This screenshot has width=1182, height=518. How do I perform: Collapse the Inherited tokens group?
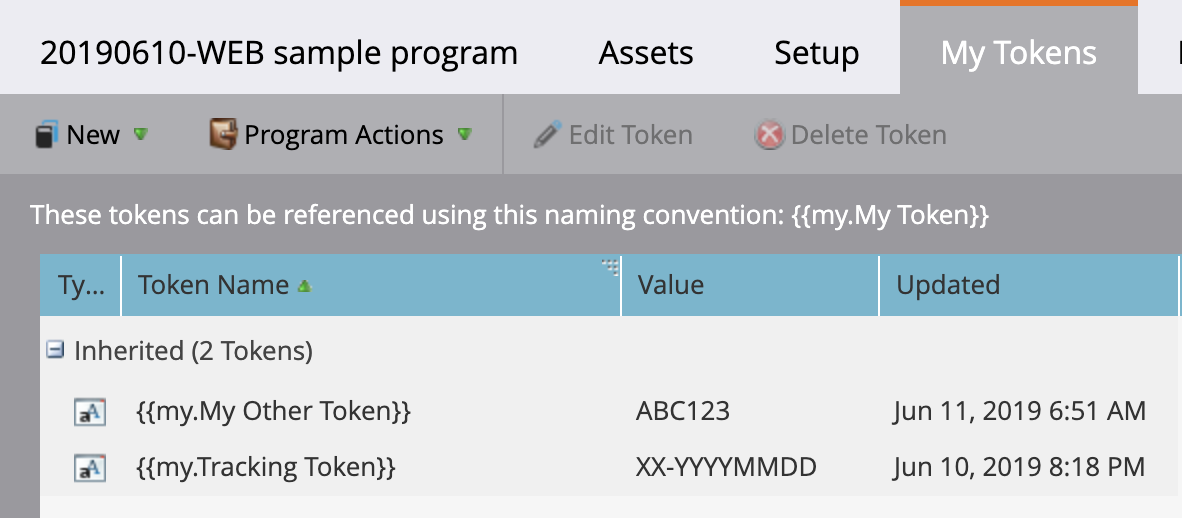point(56,350)
